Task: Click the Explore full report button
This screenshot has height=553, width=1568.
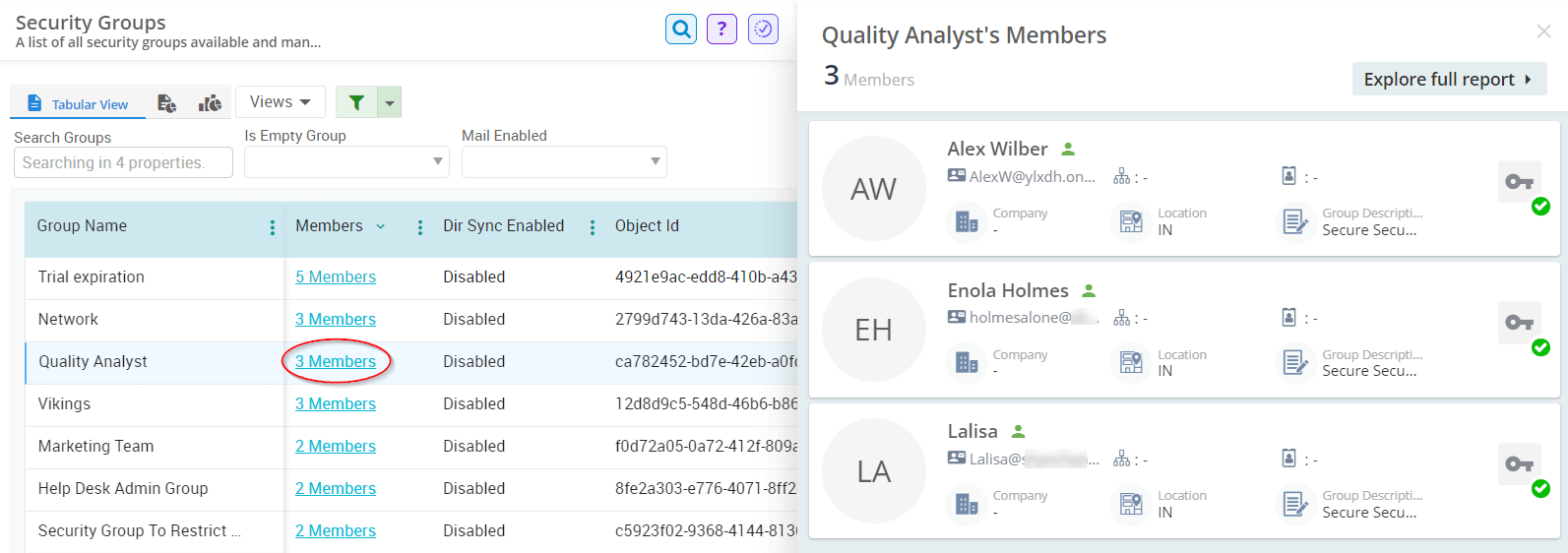Action: (1449, 79)
